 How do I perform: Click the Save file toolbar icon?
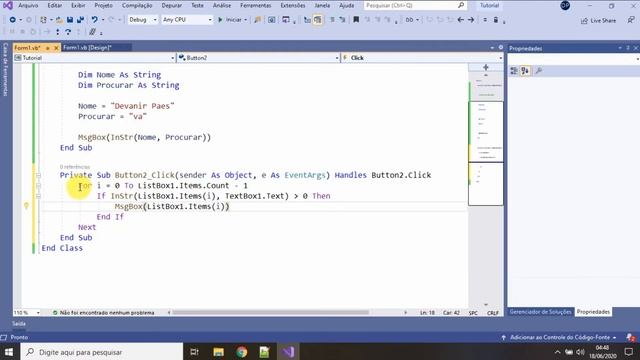70,20
